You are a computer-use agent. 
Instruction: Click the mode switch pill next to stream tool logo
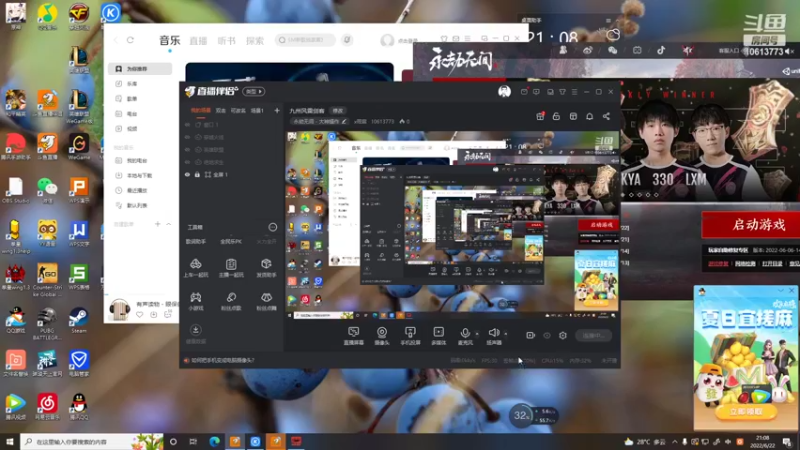click(x=254, y=91)
